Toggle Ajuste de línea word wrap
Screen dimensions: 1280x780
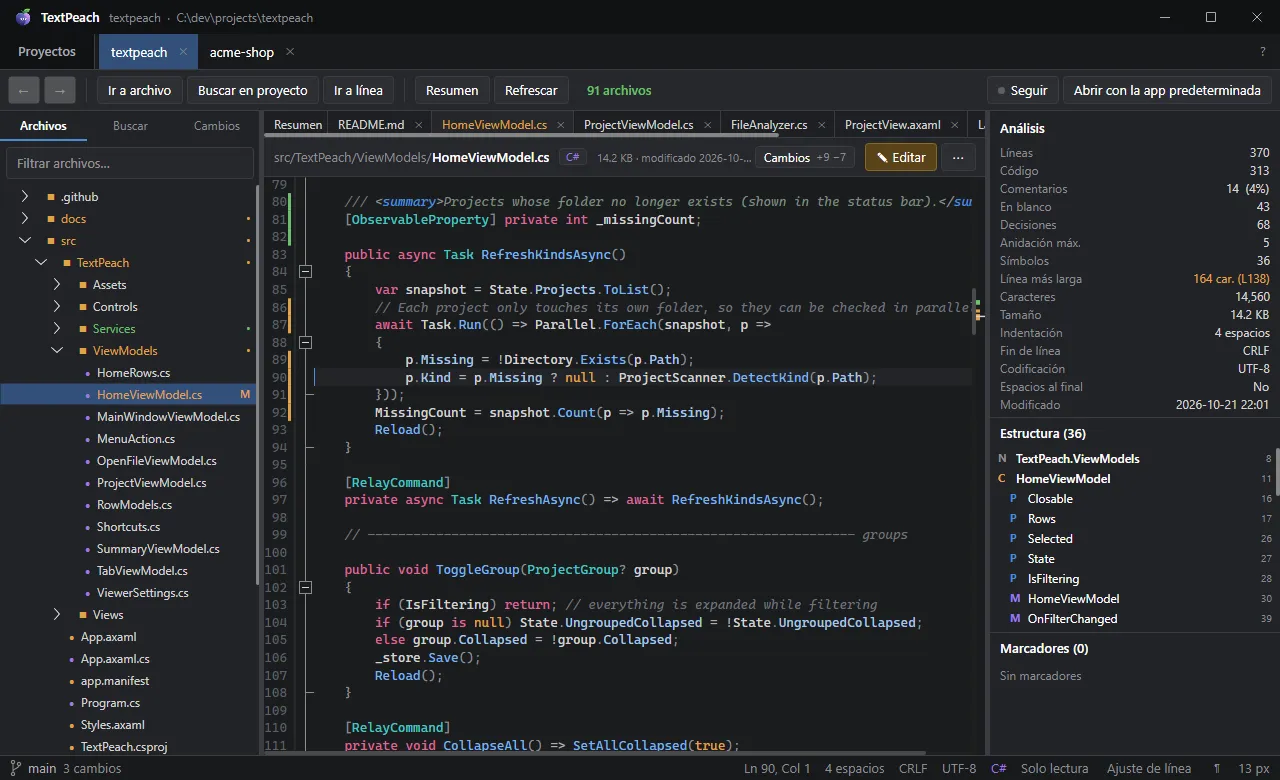click(x=1149, y=769)
